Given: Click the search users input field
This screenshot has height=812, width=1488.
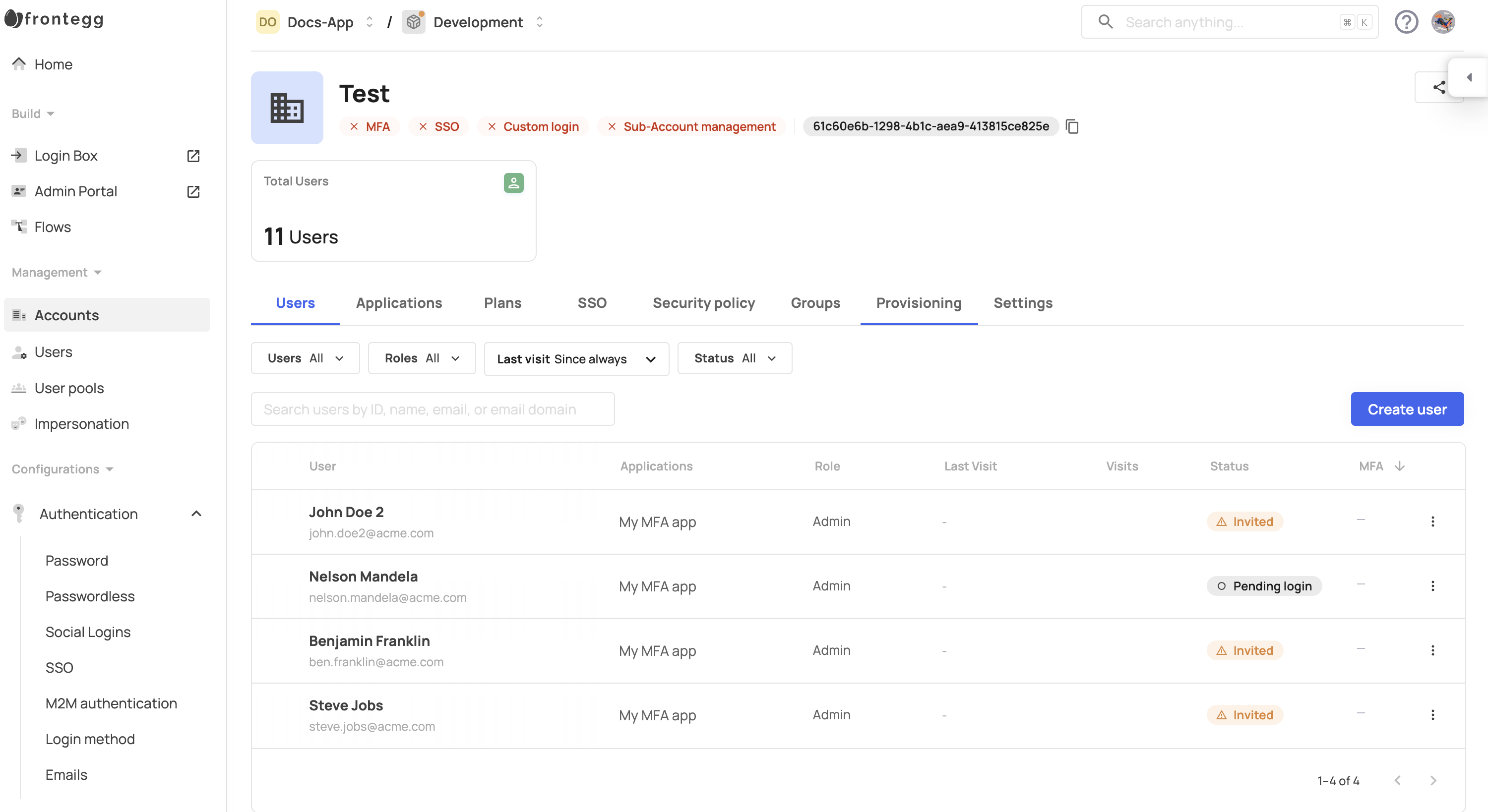Looking at the screenshot, I should tap(433, 409).
